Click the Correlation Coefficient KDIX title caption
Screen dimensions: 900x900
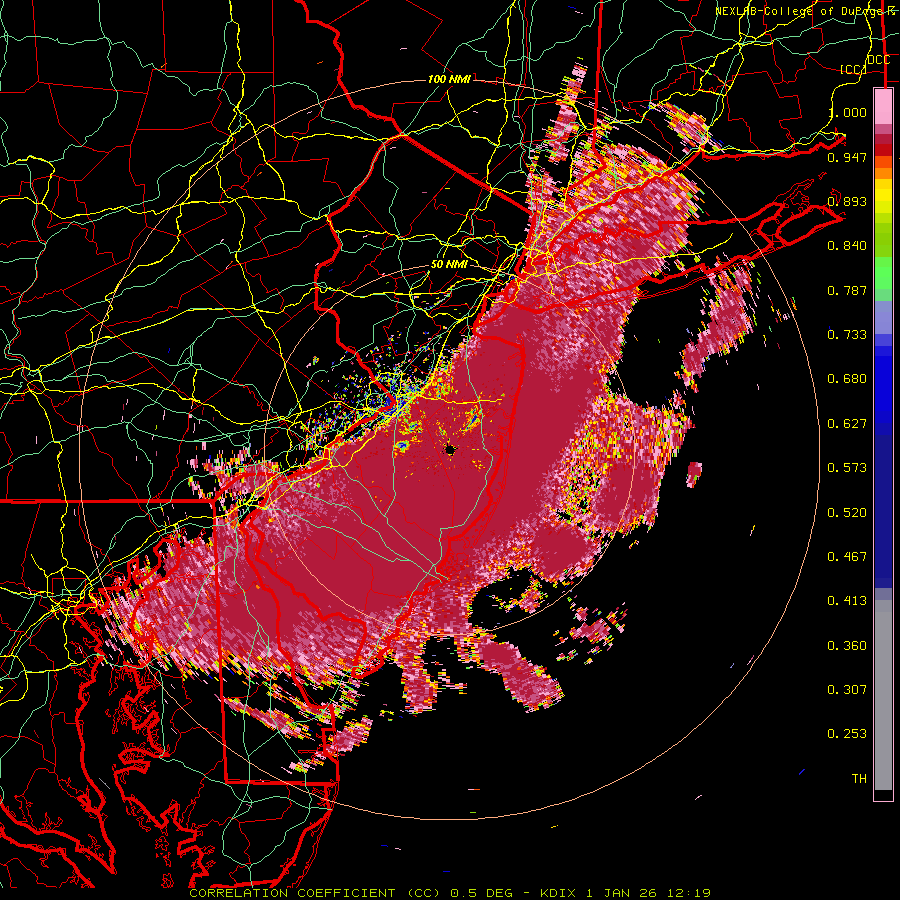coord(450,893)
